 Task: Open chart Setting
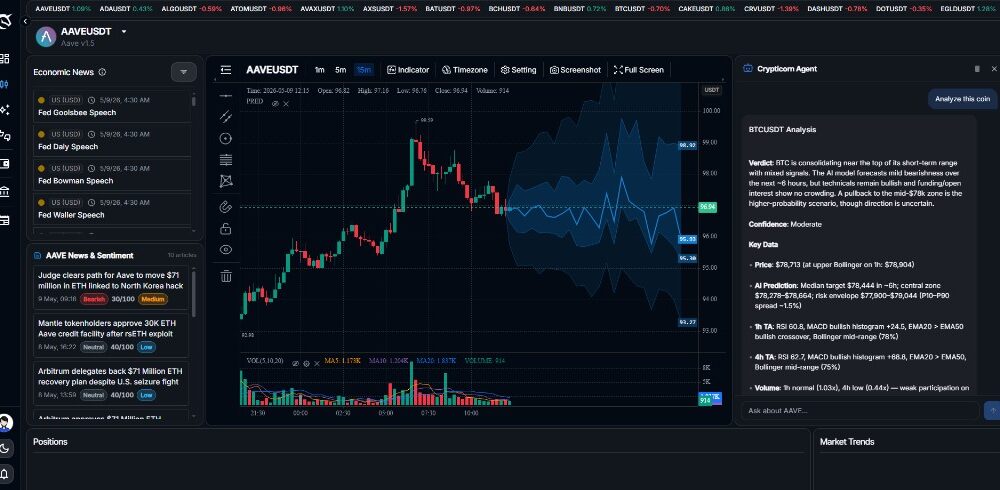pyautogui.click(x=518, y=70)
